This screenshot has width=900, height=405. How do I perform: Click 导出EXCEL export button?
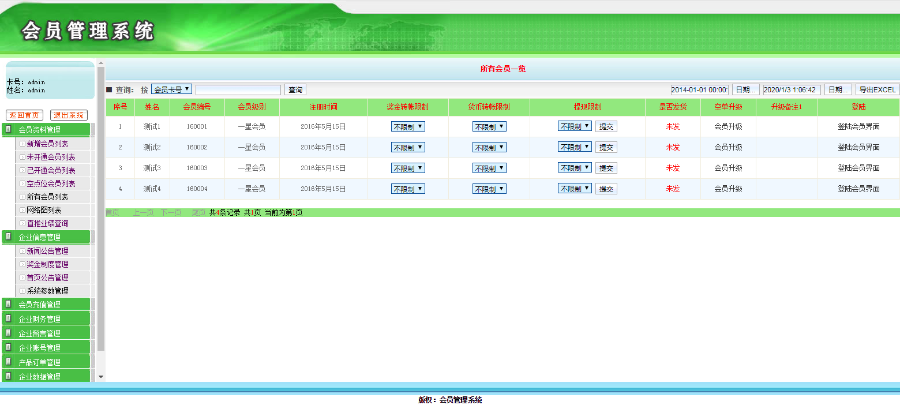(877, 90)
